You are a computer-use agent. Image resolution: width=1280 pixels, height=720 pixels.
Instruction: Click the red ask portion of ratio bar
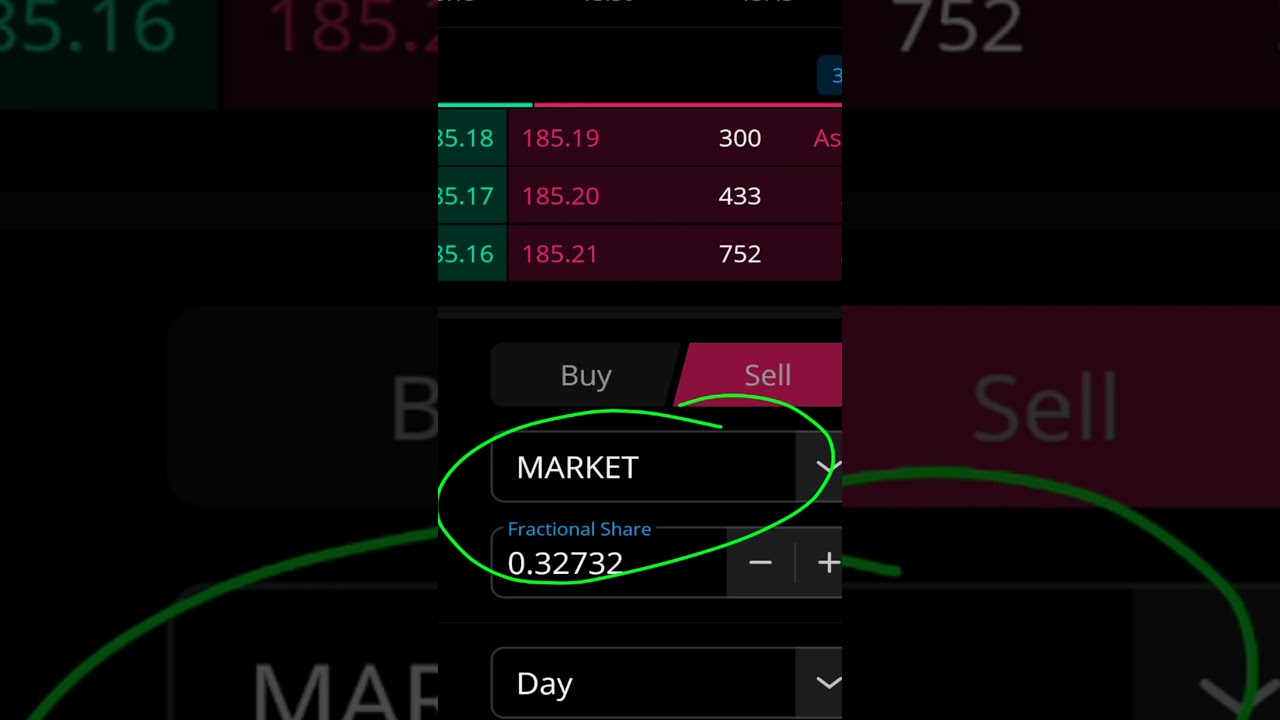coord(688,104)
